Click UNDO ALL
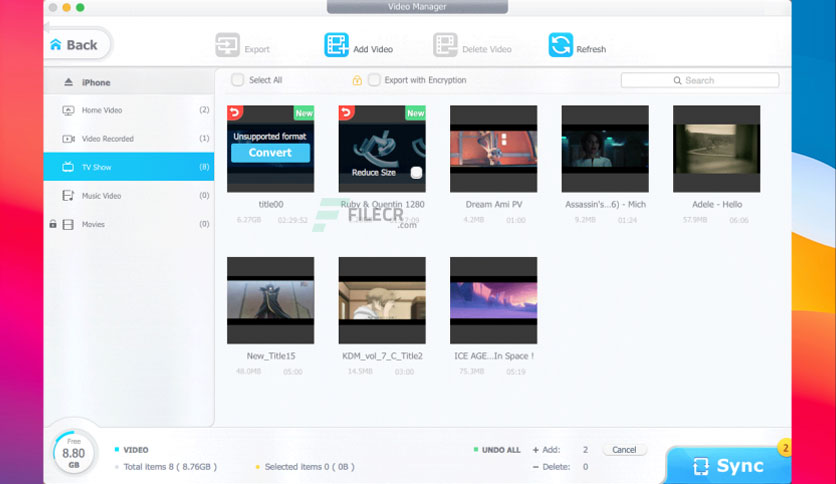The image size is (836, 484). [x=501, y=450]
